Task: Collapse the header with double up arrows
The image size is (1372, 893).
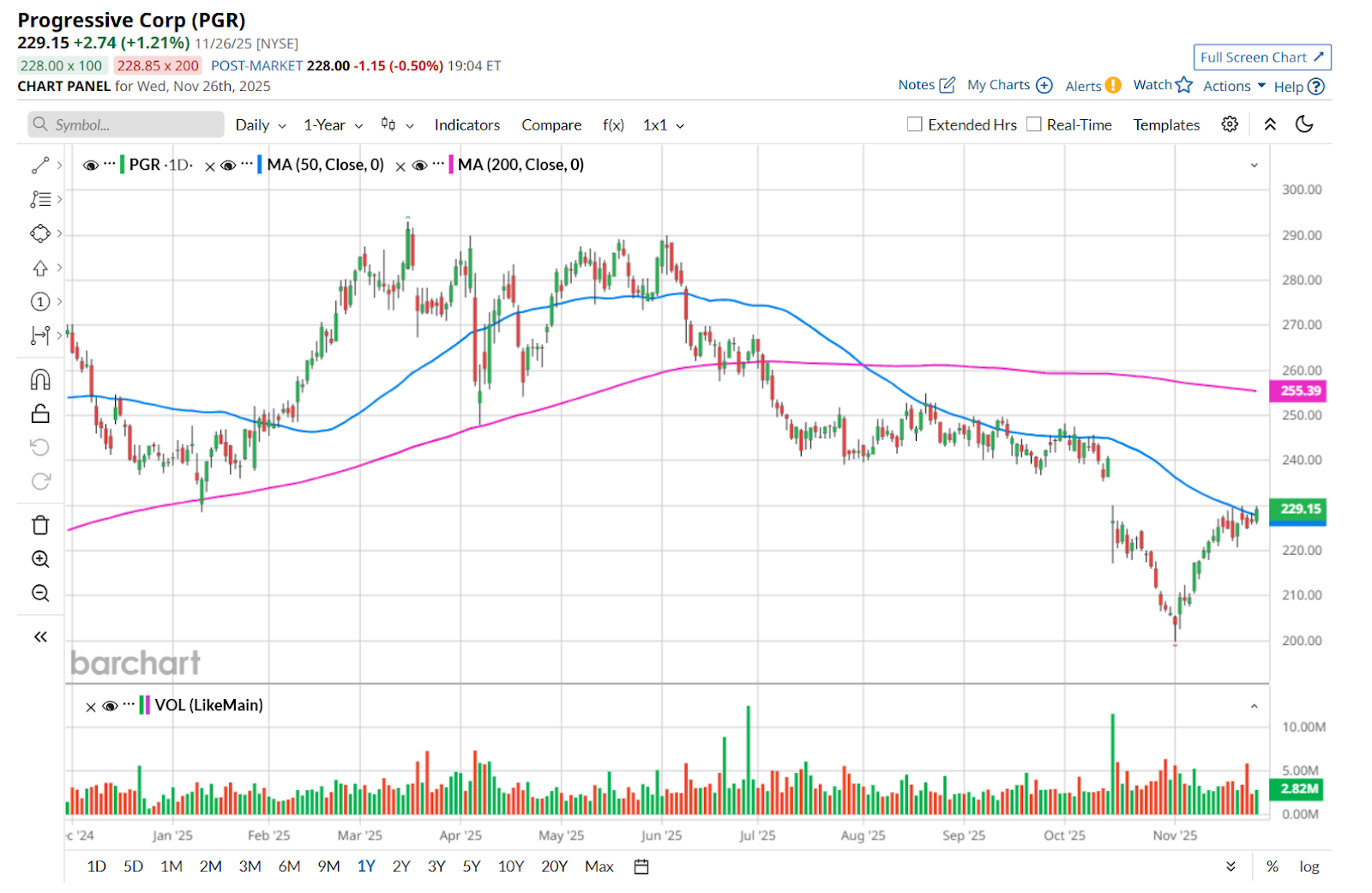Action: (x=1270, y=124)
